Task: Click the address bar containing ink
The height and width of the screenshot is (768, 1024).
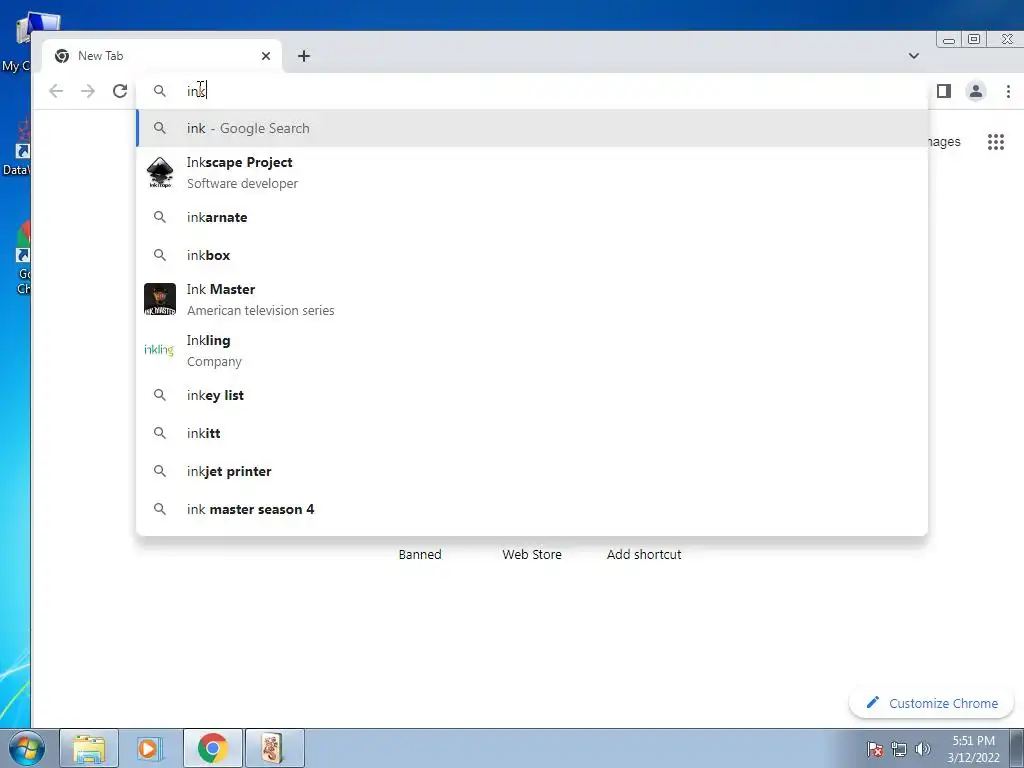Action: pyautogui.click(x=532, y=91)
